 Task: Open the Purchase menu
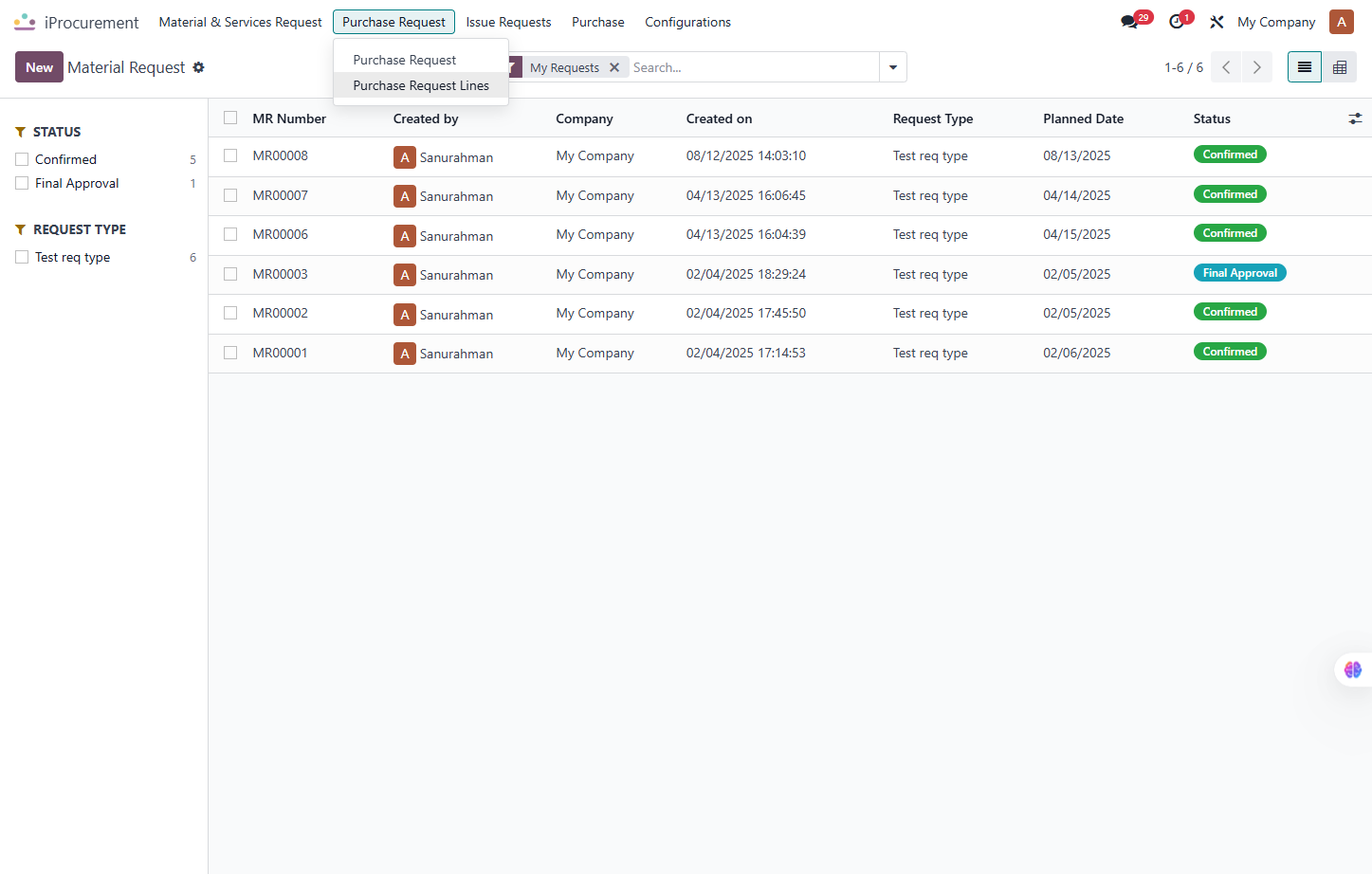(598, 22)
